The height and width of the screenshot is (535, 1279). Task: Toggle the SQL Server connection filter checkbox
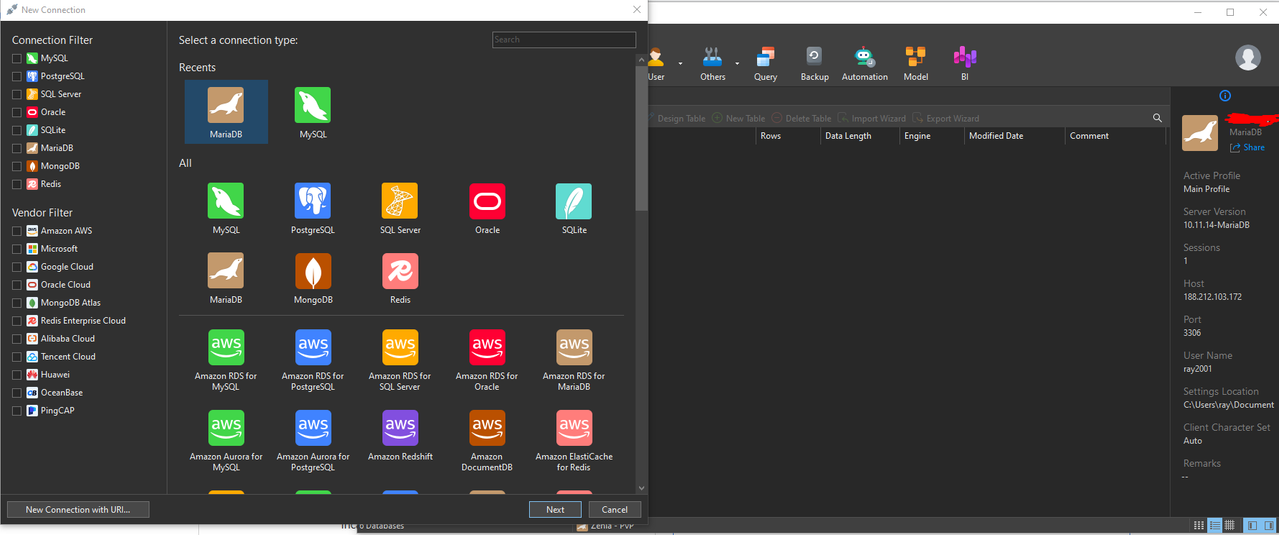pyautogui.click(x=16, y=94)
